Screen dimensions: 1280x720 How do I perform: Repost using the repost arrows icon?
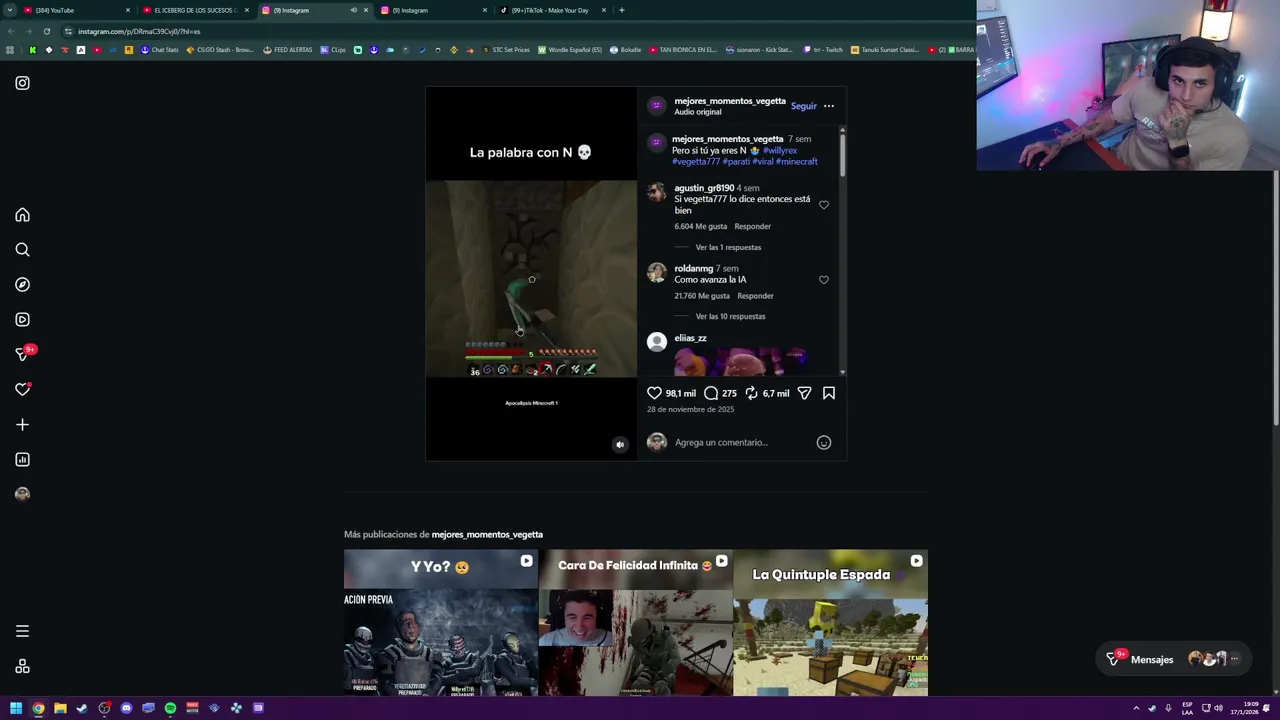coord(751,393)
